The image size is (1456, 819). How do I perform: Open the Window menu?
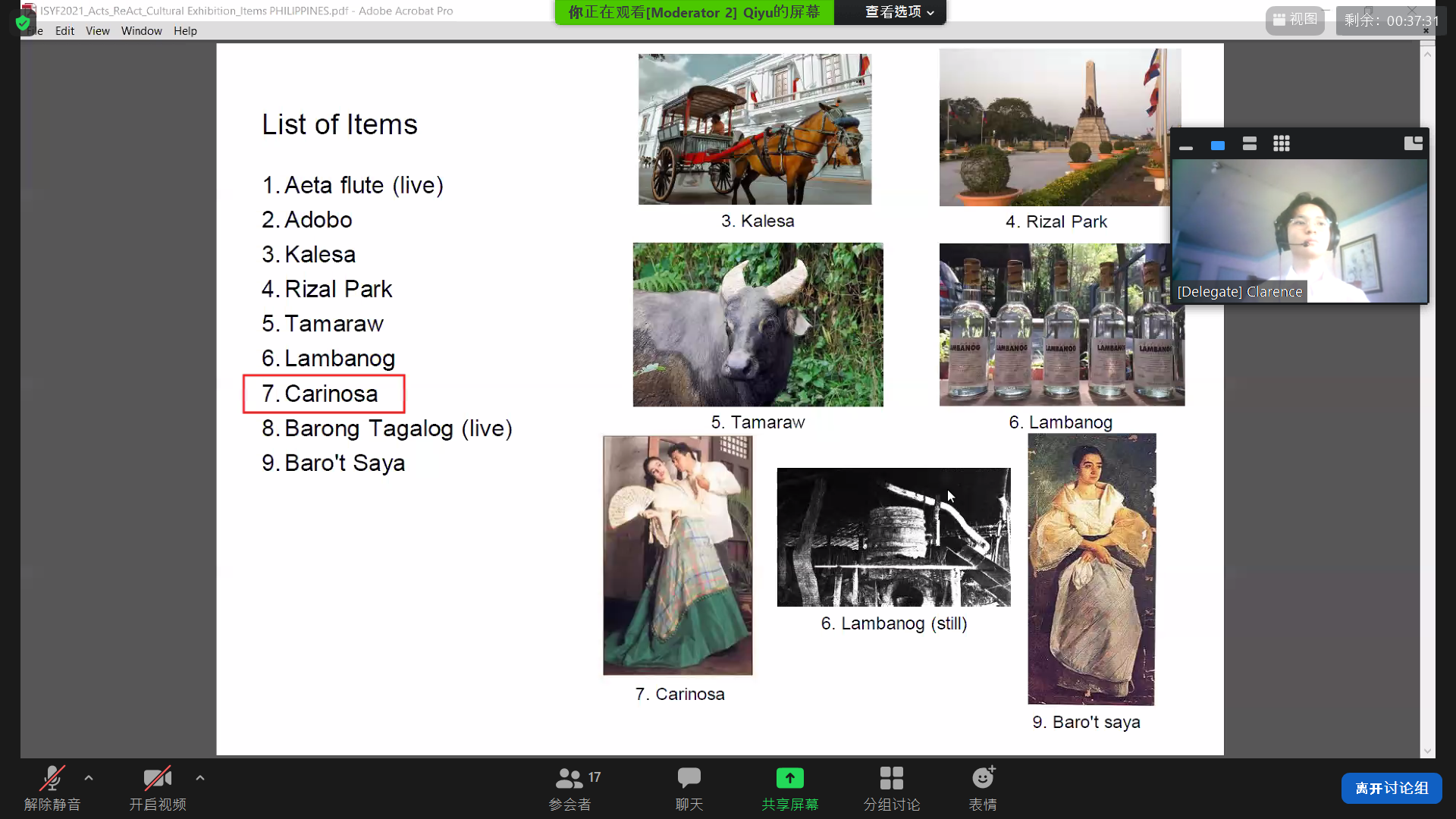141,31
